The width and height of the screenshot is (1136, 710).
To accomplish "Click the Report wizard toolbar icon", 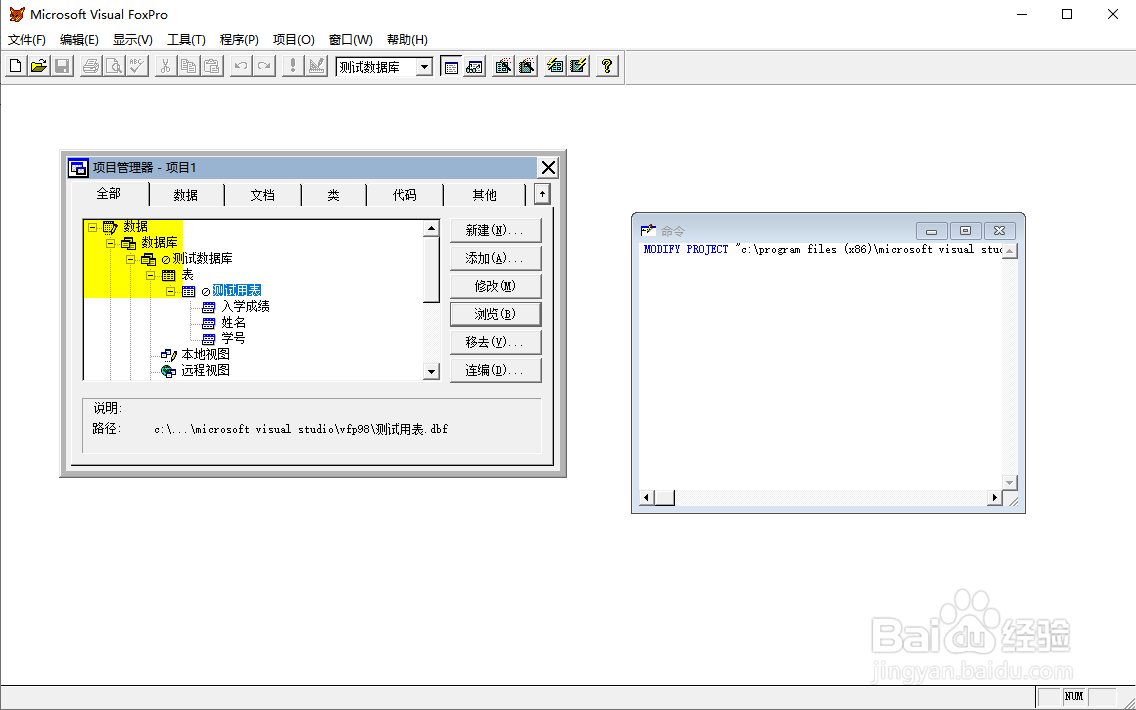I will 526,66.
